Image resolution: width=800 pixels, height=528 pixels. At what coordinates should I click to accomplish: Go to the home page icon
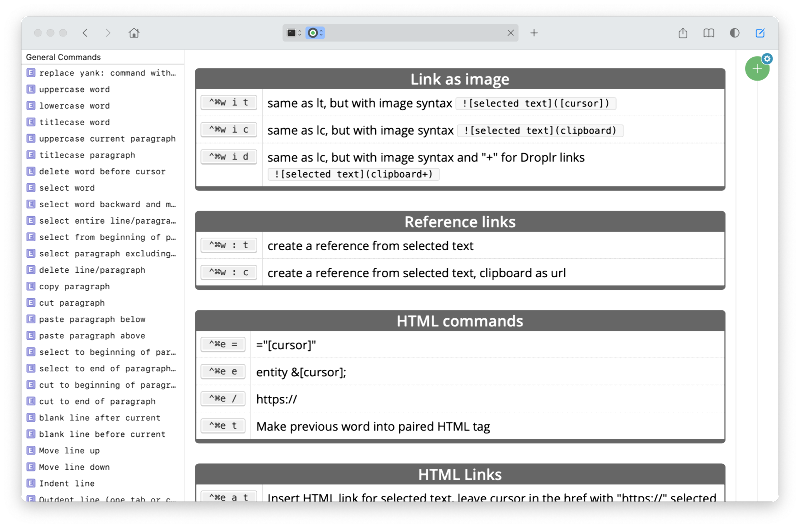(134, 33)
